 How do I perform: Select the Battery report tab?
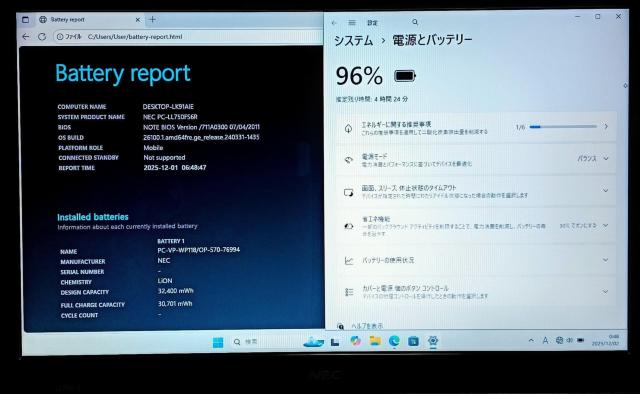(90, 19)
